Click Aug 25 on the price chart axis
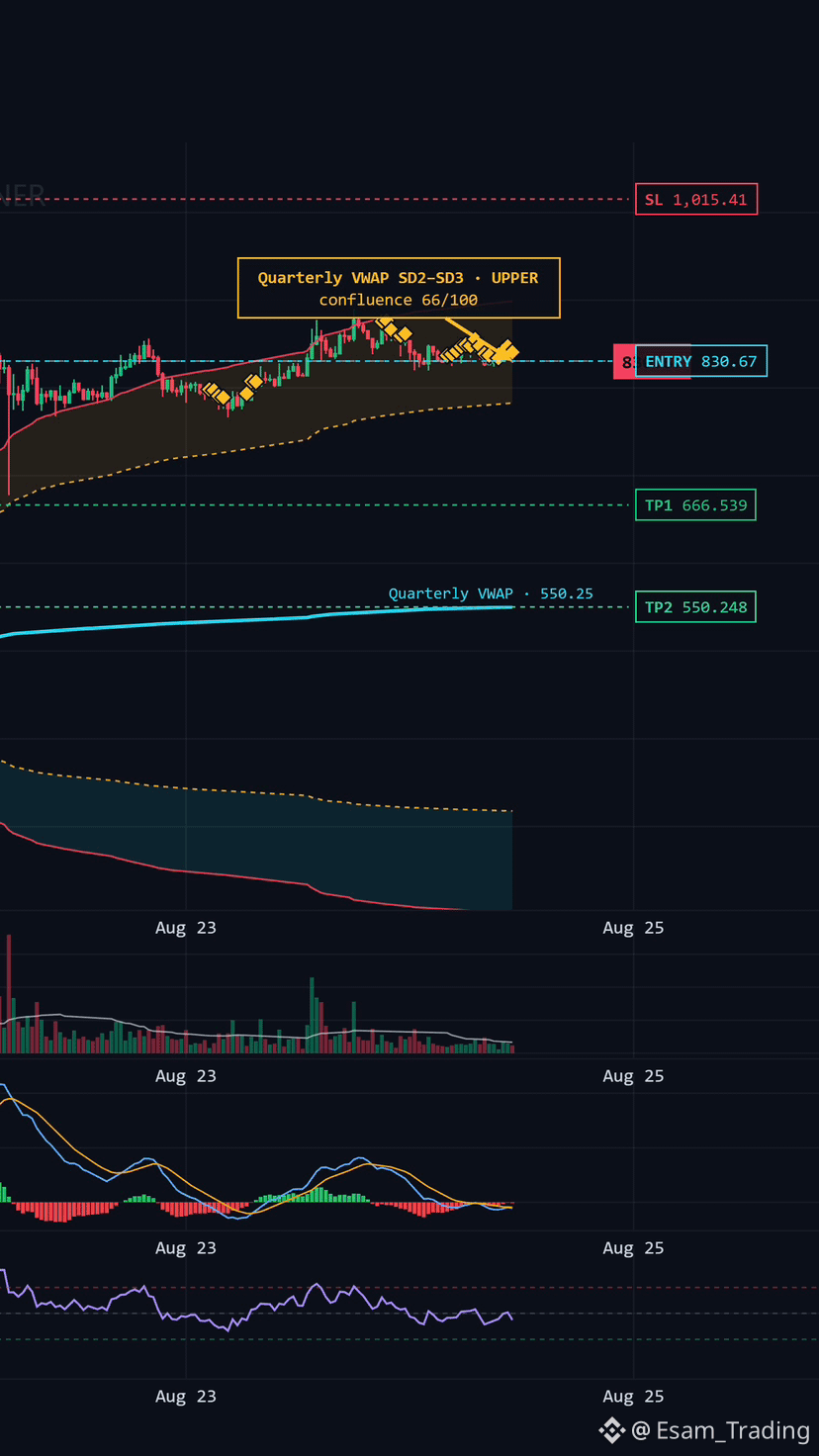The image size is (819, 1456). coord(633,928)
